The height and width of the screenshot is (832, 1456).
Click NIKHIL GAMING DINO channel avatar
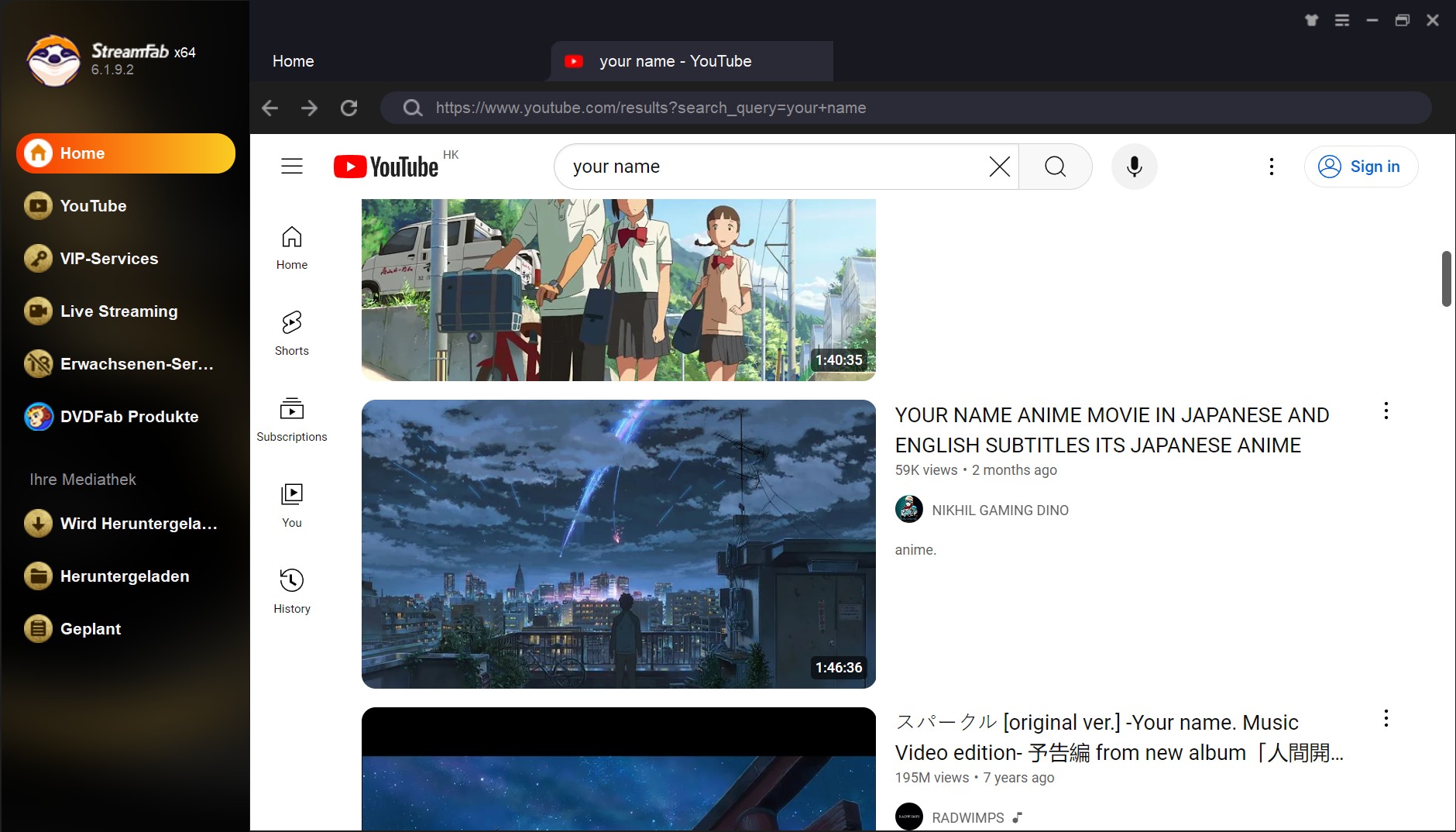(909, 510)
